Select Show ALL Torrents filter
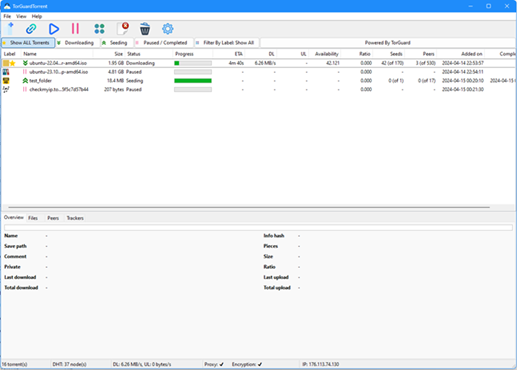Screen dimensions: 517x370 click(28, 43)
